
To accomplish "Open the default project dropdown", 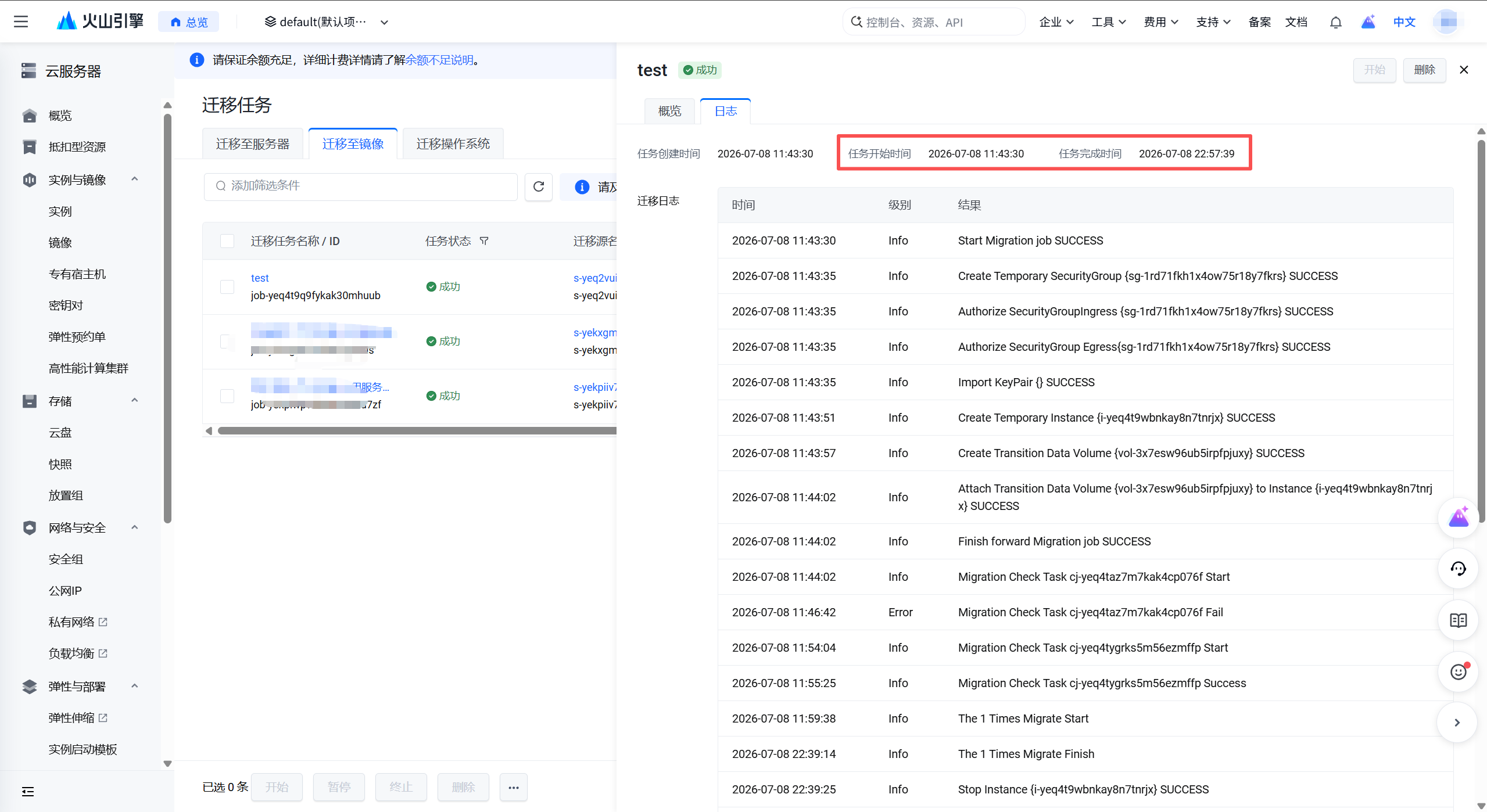I will (327, 22).
